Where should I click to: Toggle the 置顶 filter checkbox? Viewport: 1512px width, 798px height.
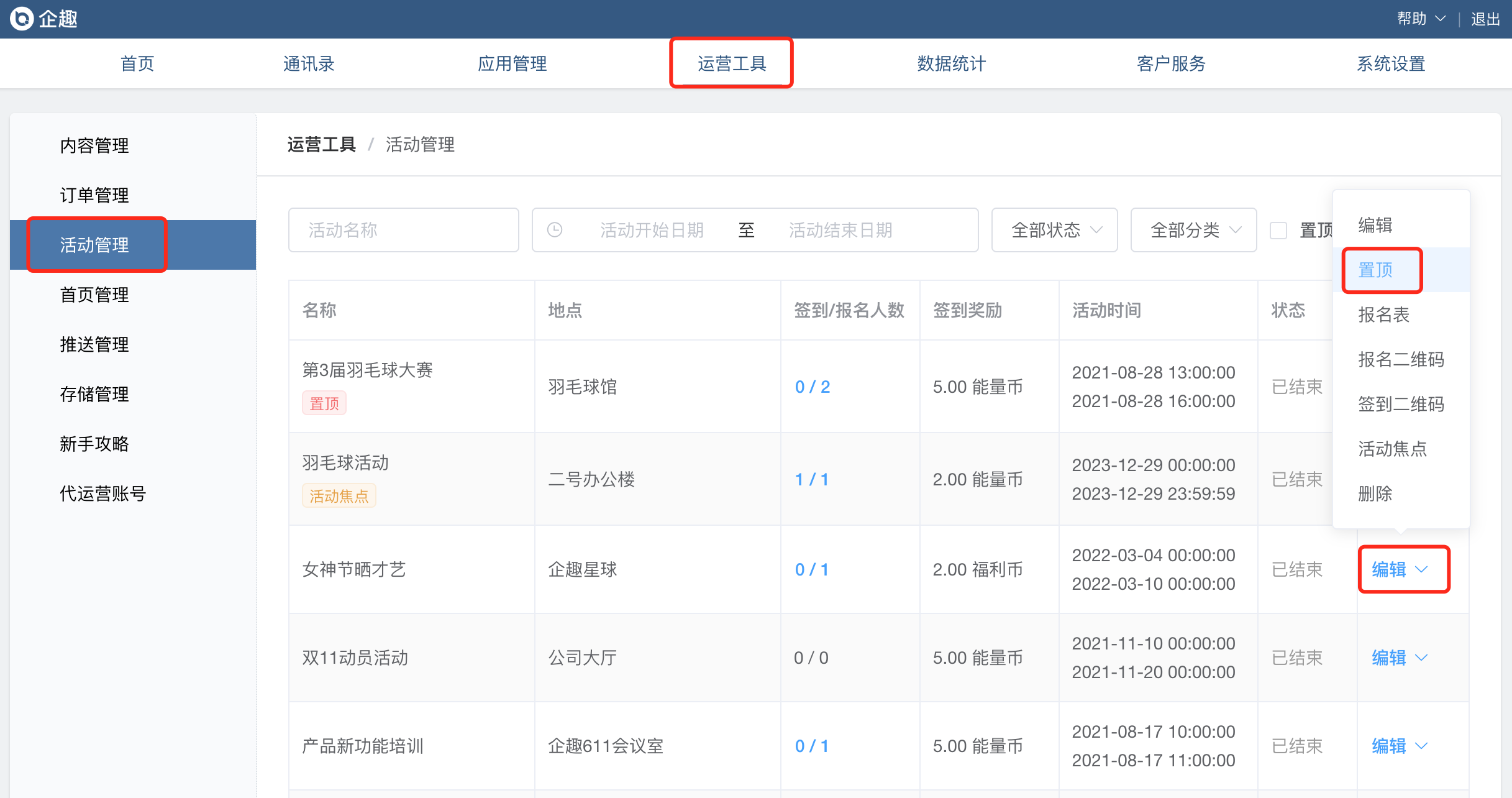1278,231
